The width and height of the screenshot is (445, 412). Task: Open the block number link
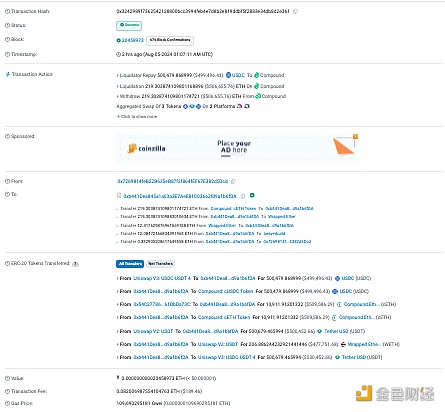coord(132,40)
